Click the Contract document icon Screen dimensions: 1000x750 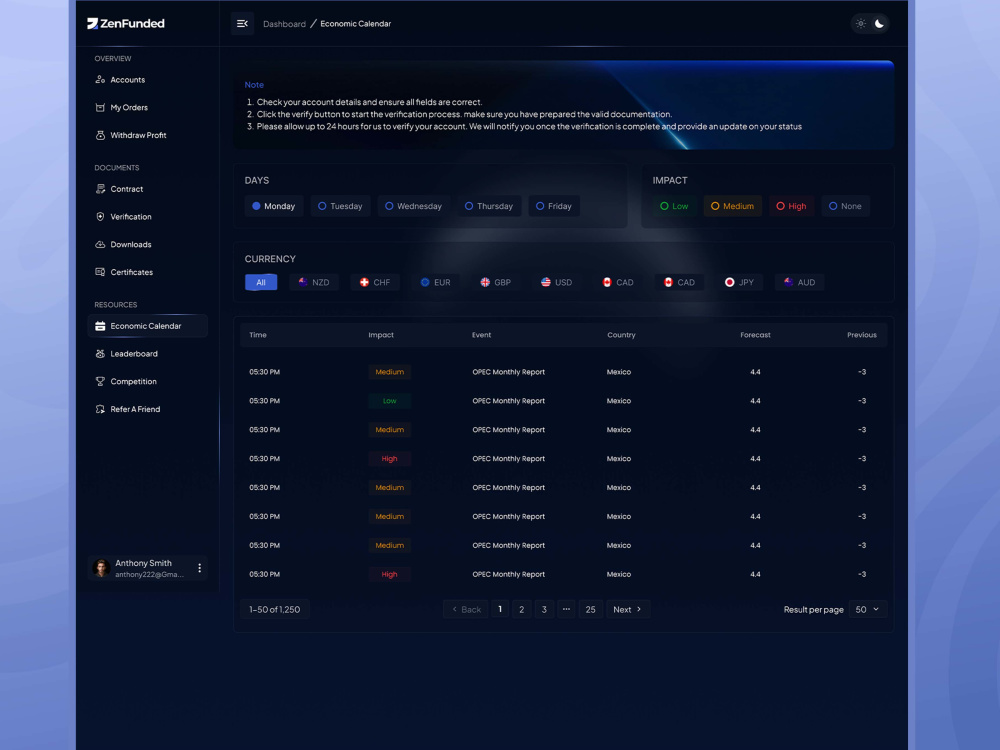[100, 189]
